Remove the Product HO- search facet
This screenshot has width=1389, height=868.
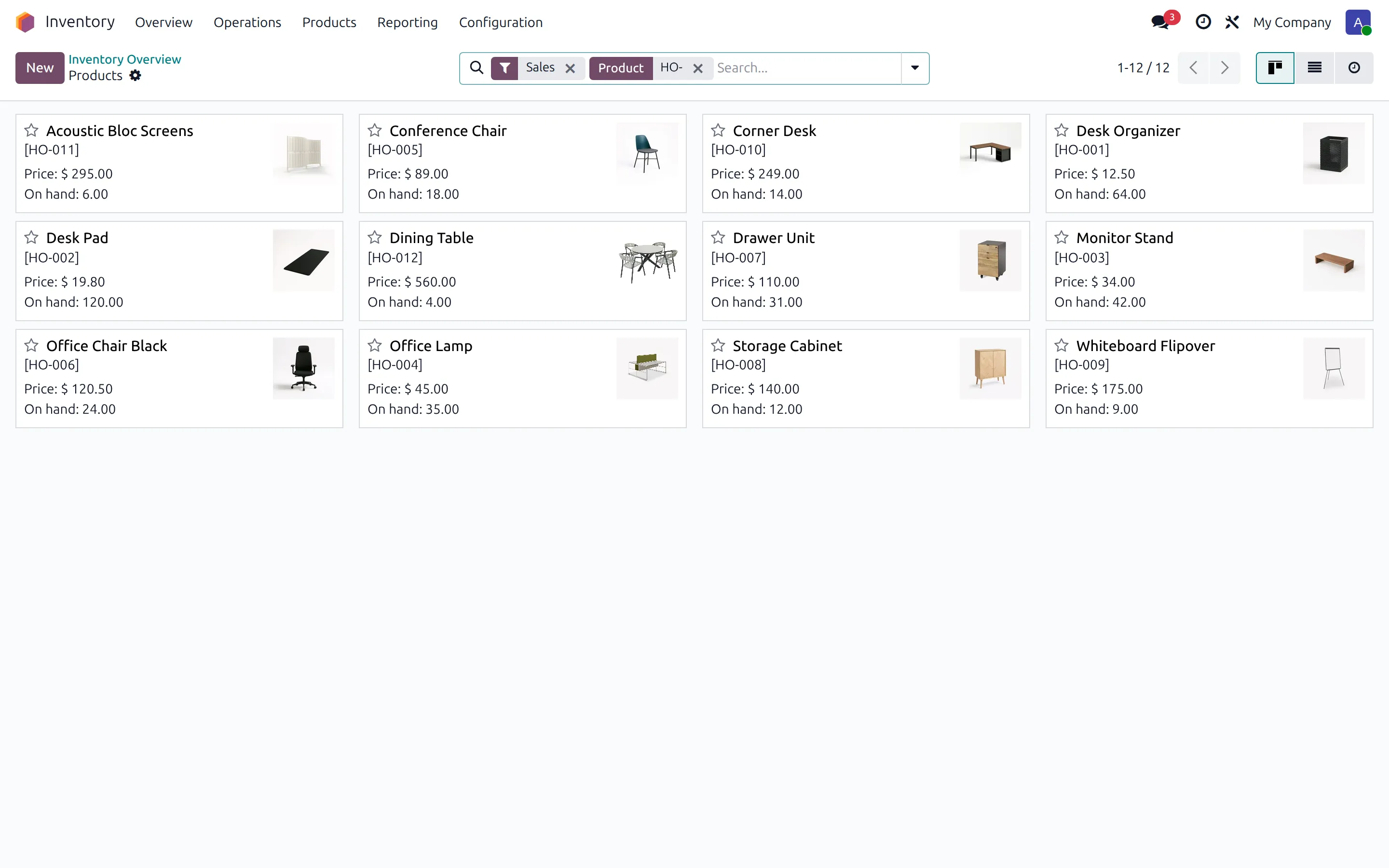click(x=698, y=68)
